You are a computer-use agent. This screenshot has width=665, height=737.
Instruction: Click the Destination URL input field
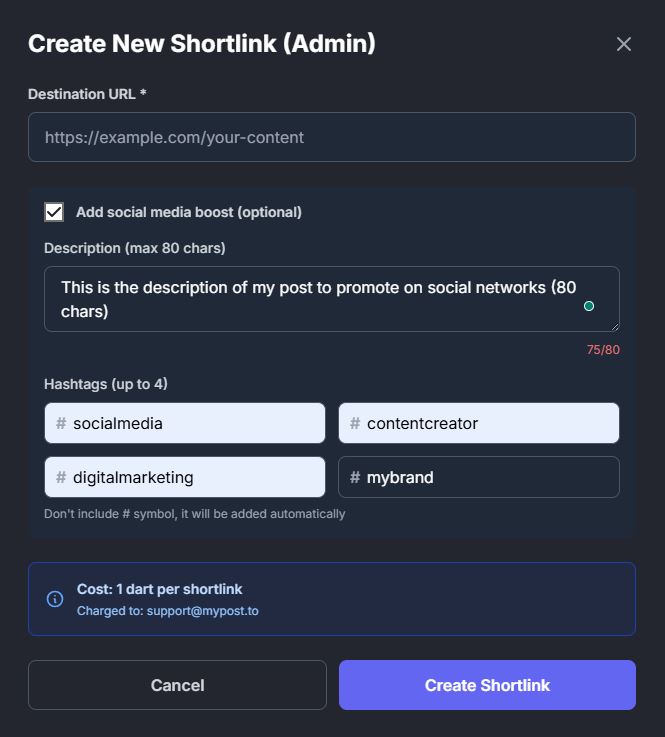331,137
